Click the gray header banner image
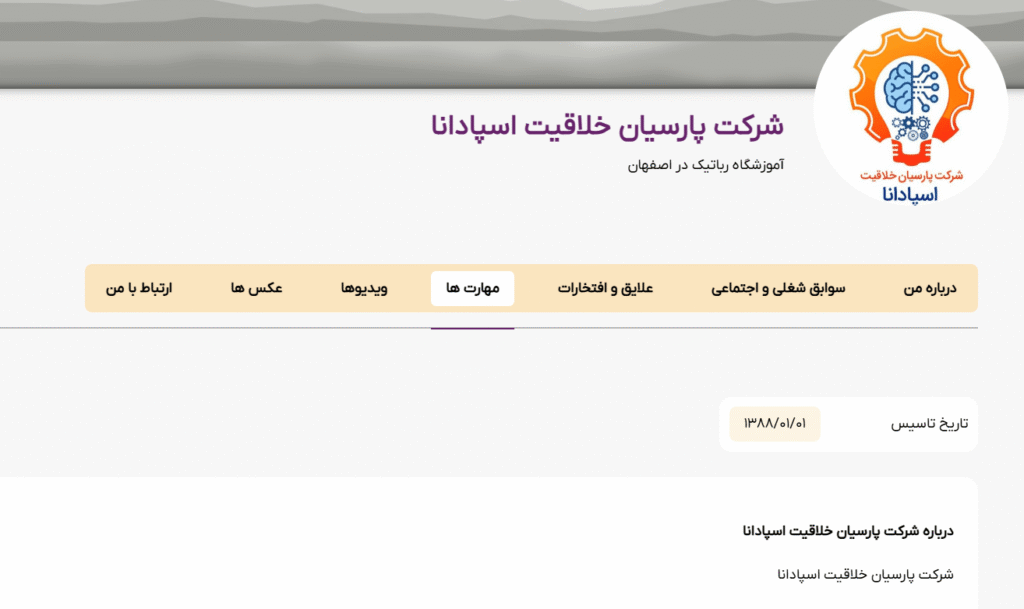1024x609 pixels. coord(400,45)
